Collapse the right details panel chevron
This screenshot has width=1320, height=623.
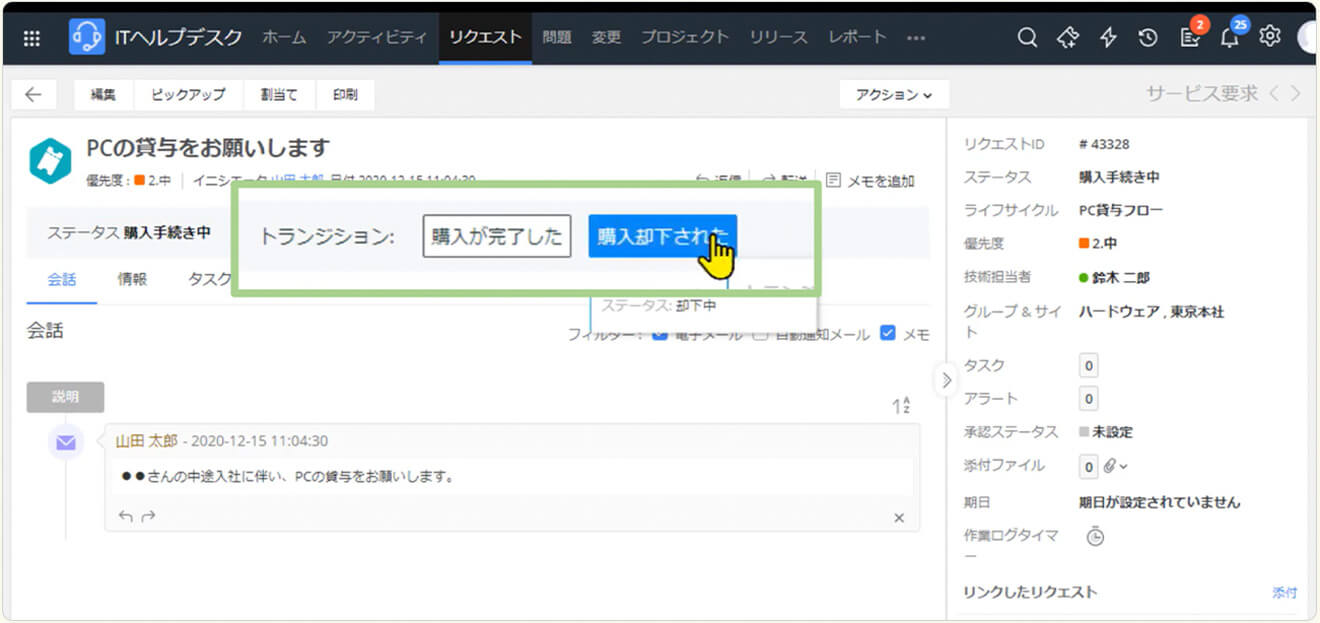coord(946,380)
